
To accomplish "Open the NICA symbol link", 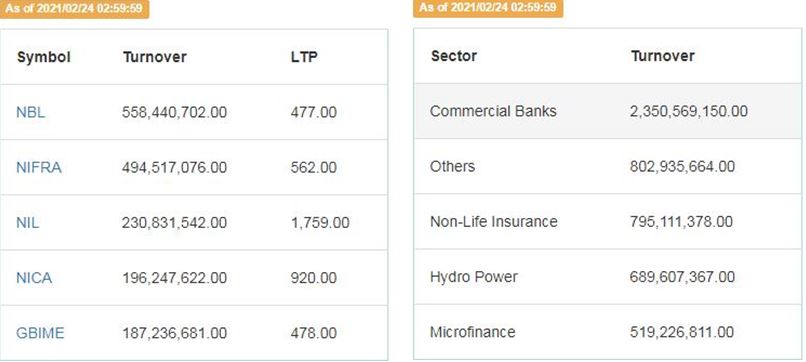I will 34,278.
